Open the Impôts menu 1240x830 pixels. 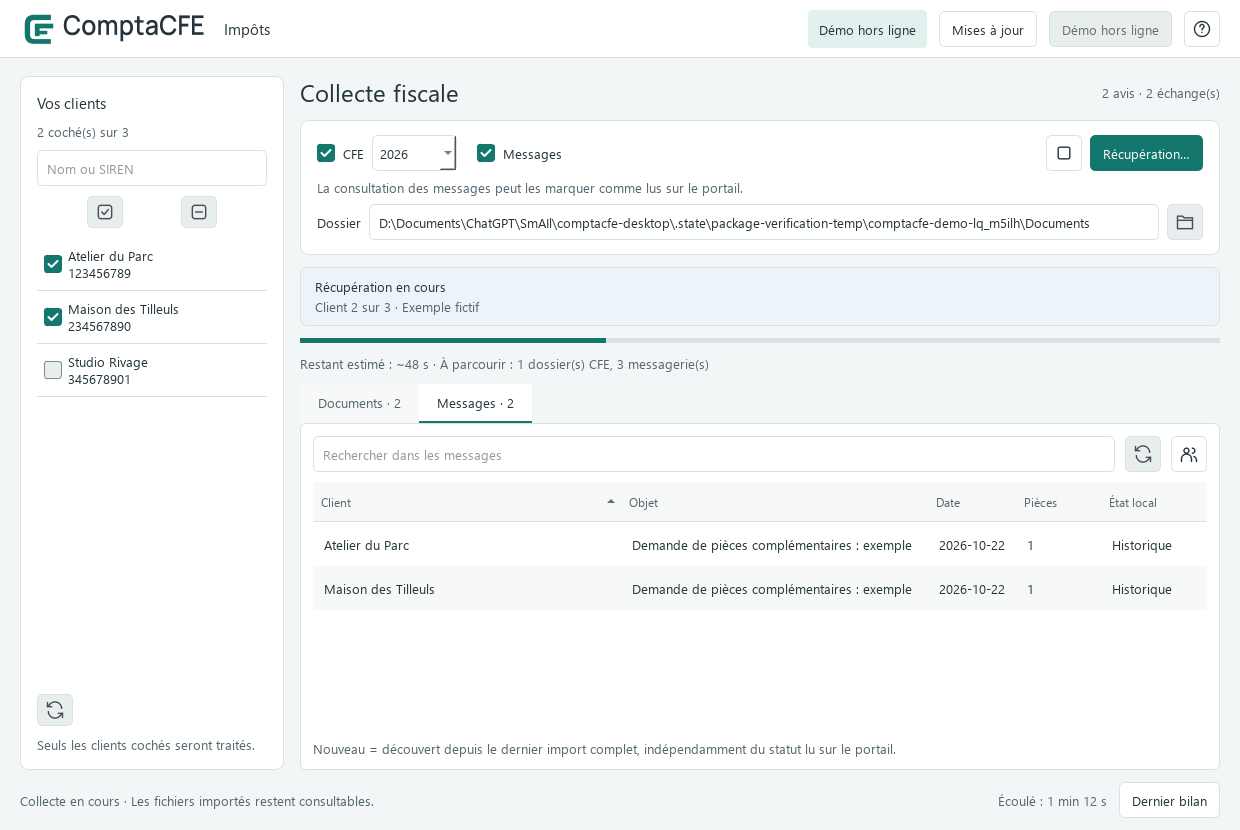247,29
